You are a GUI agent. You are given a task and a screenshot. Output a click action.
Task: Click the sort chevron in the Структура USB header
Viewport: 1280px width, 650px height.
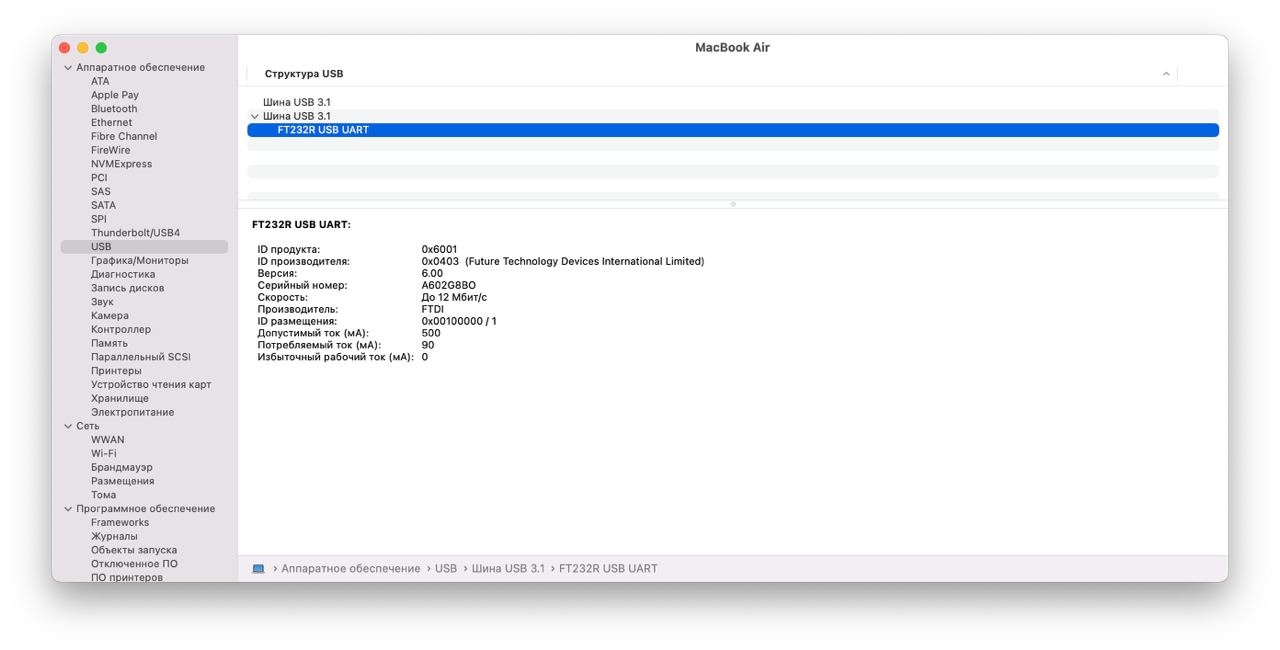(x=1166, y=74)
